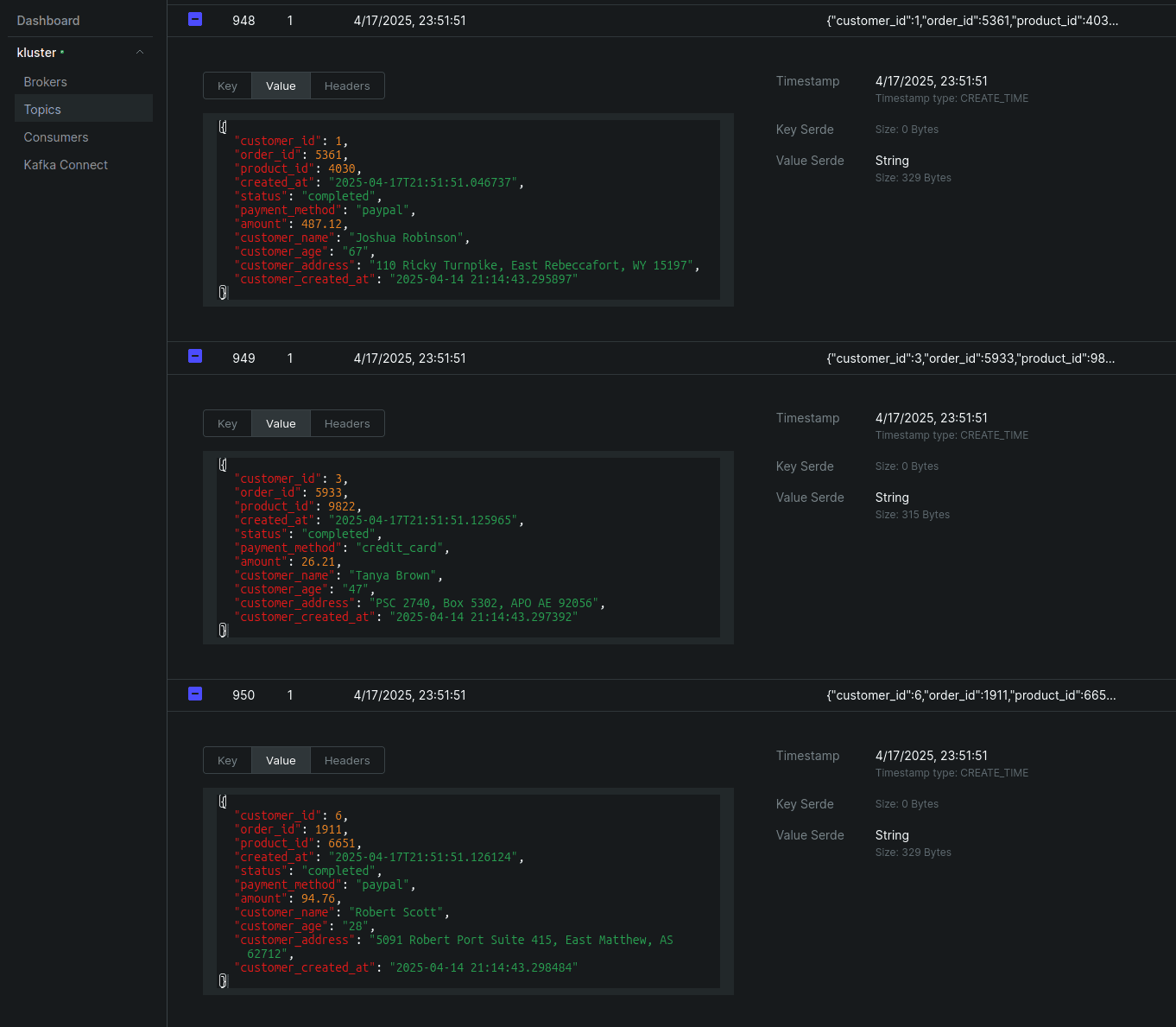The image size is (1176, 1027).
Task: View Headers tab for message 950
Action: click(x=347, y=761)
